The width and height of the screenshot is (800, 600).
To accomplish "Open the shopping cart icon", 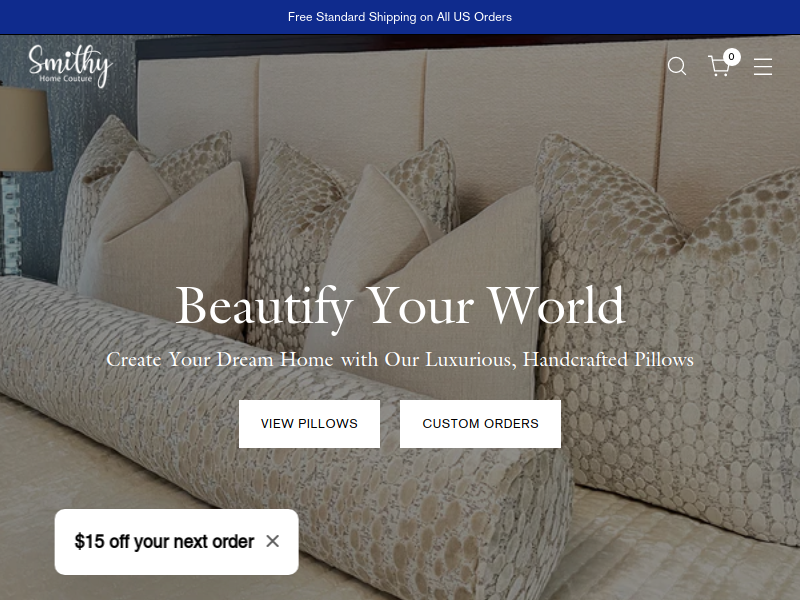I will [719, 66].
